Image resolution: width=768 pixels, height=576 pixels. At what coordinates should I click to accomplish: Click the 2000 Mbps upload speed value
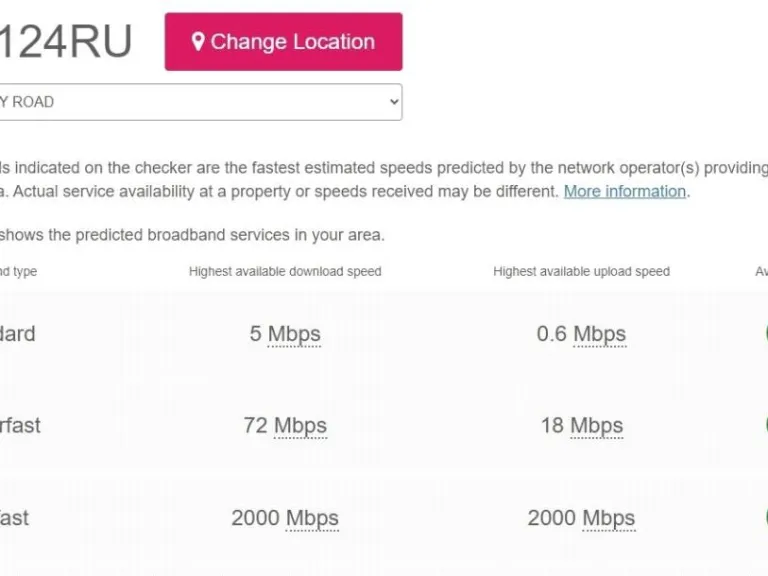point(581,518)
